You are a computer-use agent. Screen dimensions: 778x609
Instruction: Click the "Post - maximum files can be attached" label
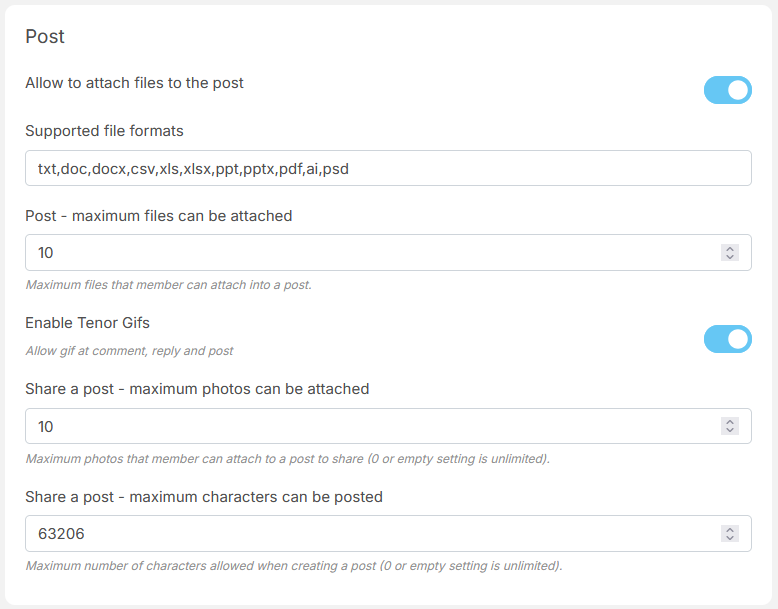point(158,216)
